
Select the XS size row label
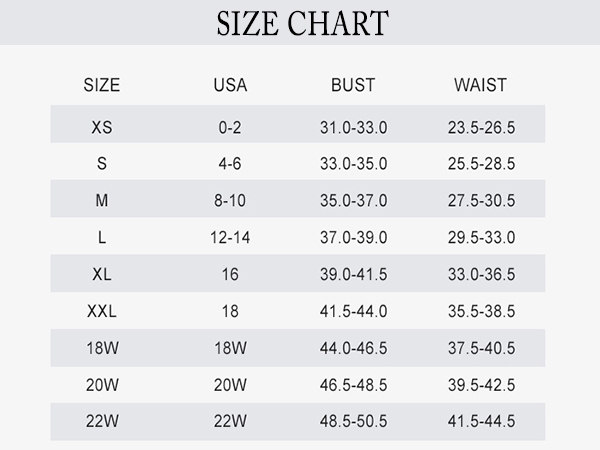click(102, 127)
